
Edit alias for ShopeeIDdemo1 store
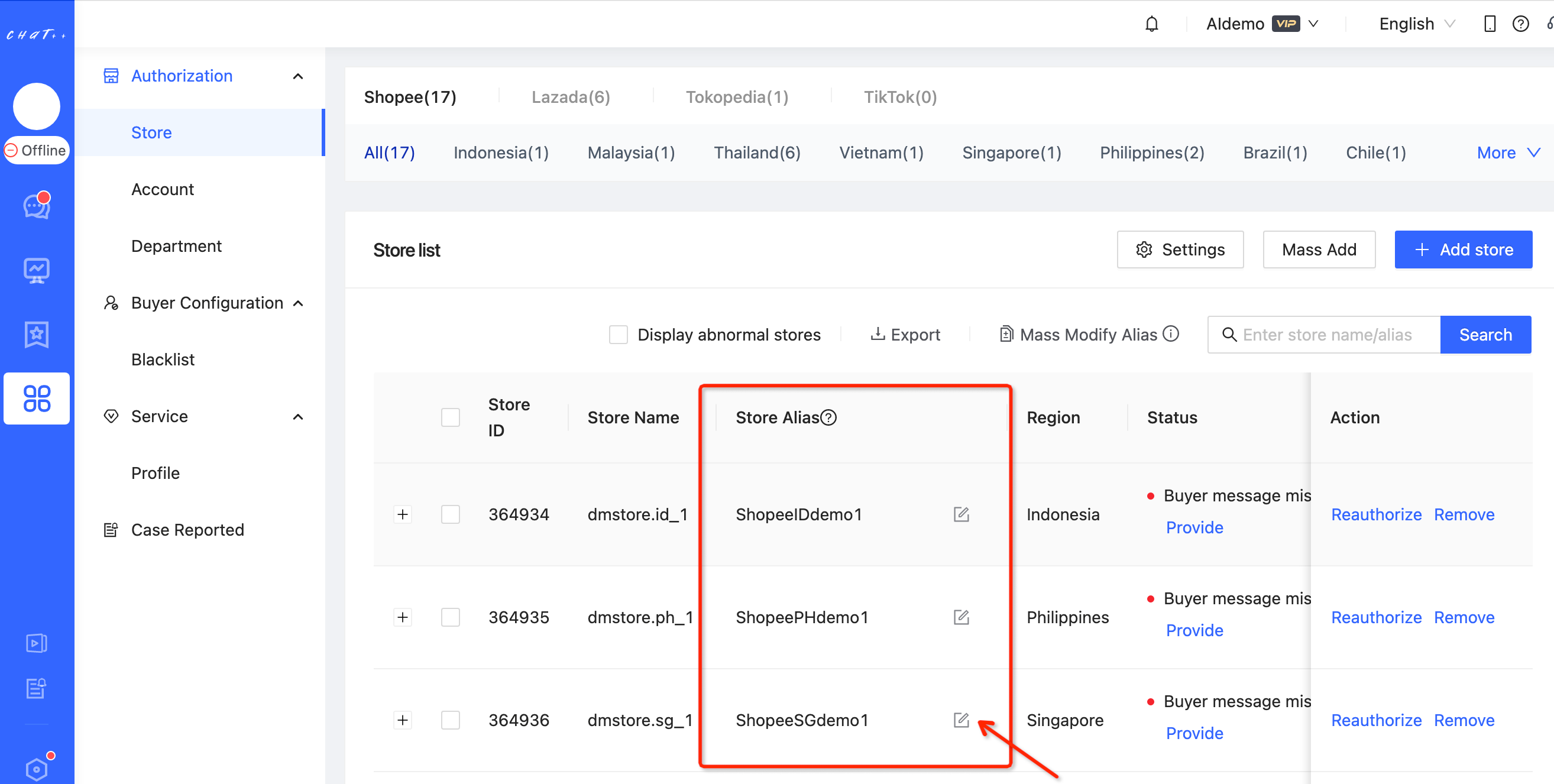(961, 514)
